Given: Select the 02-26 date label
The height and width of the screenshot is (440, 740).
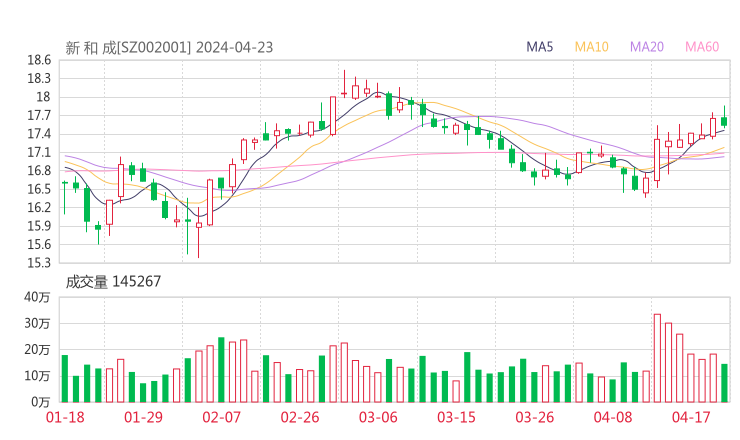Looking at the screenshot, I should pyautogui.click(x=300, y=417).
